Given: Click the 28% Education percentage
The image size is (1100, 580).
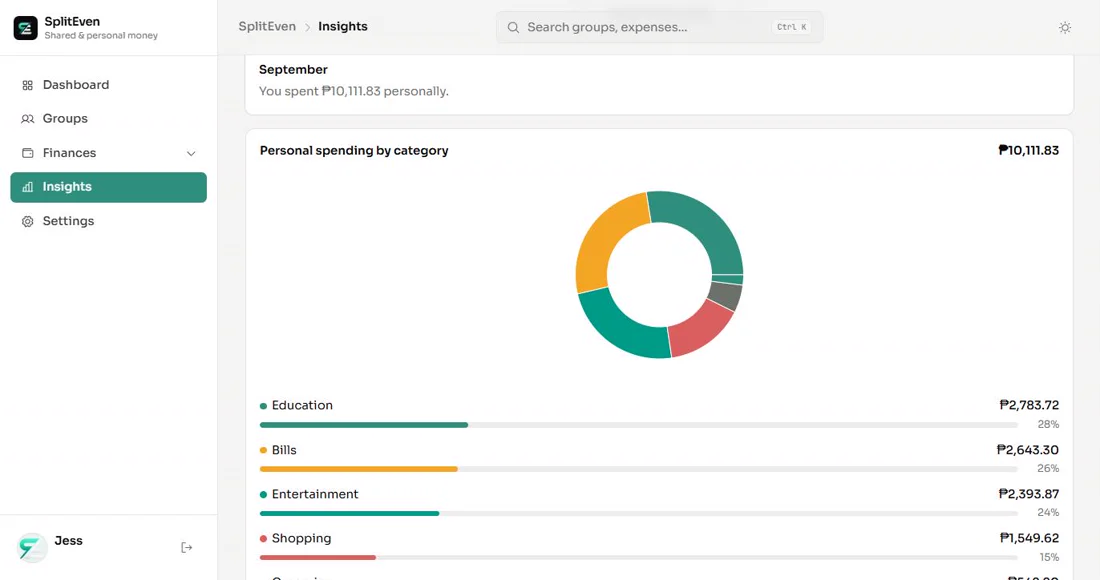Looking at the screenshot, I should (x=1048, y=424).
